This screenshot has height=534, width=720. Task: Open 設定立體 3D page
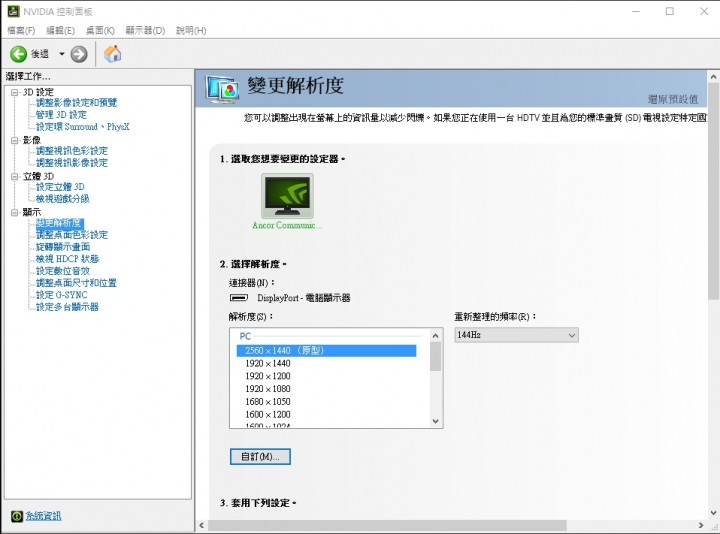pyautogui.click(x=60, y=186)
